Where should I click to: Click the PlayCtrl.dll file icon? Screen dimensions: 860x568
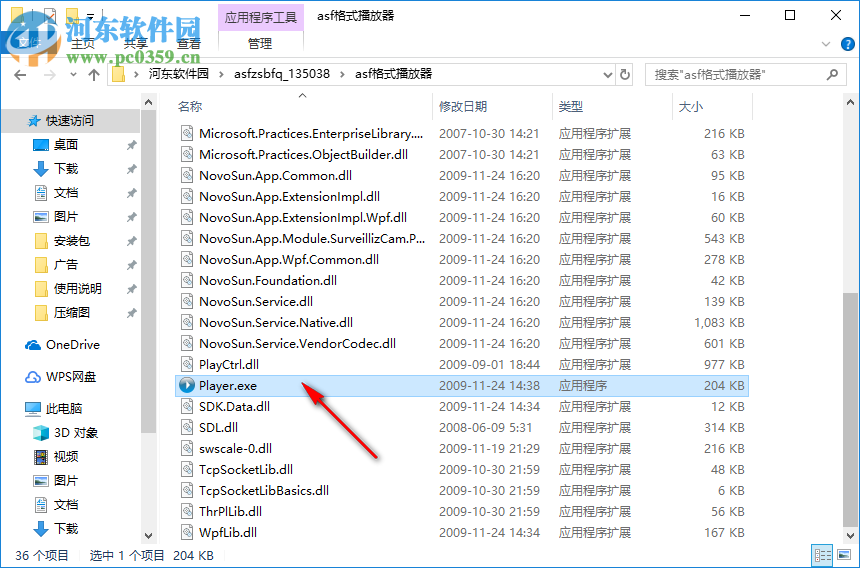point(187,365)
